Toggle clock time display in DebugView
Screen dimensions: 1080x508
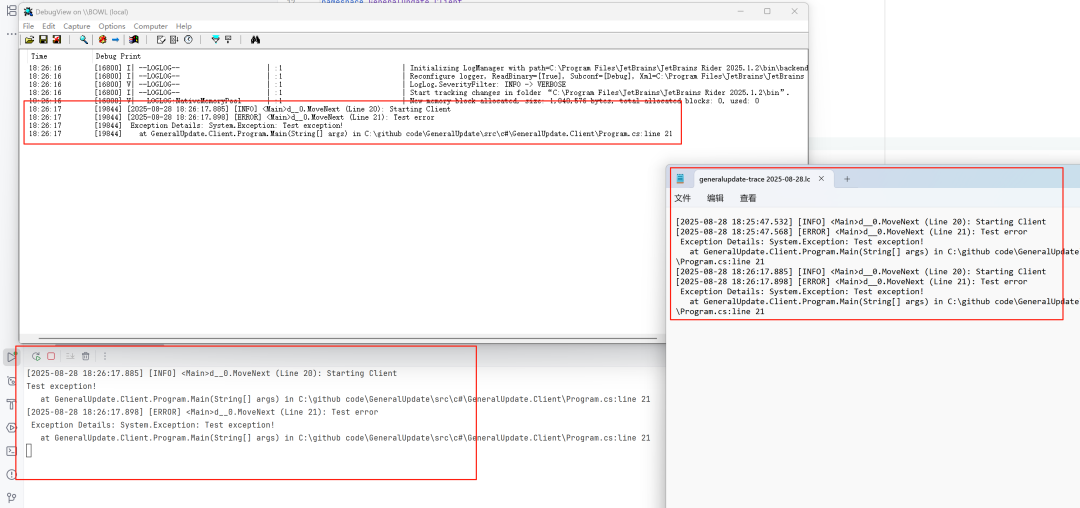coord(188,40)
